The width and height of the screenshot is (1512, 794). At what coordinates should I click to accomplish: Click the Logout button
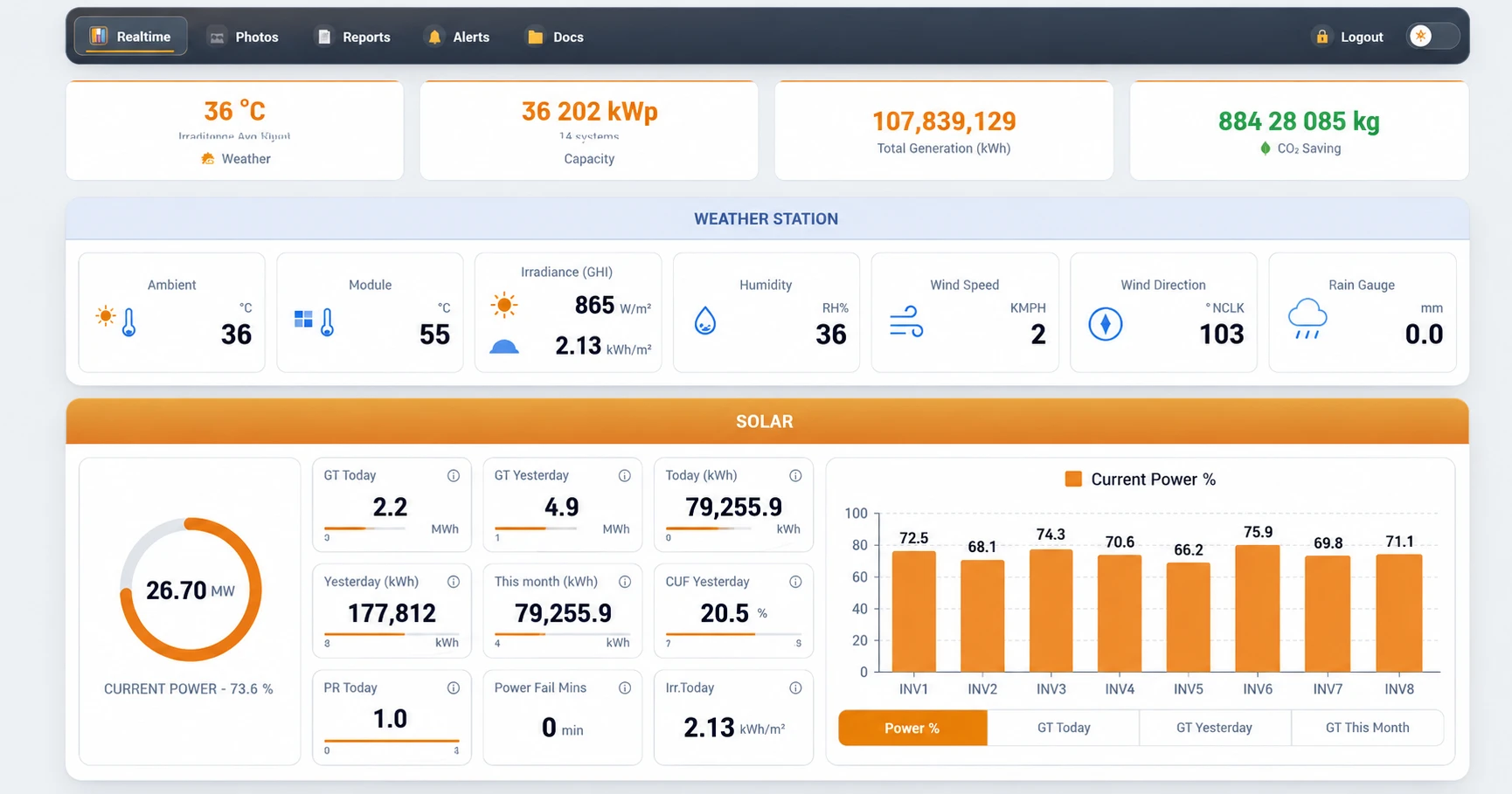click(1349, 37)
